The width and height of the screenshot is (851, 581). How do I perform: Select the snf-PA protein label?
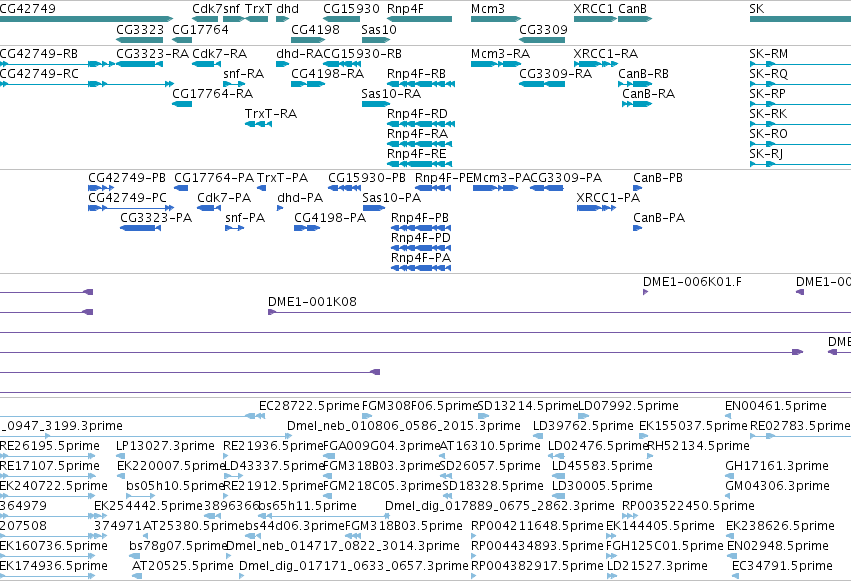pyautogui.click(x=245, y=218)
